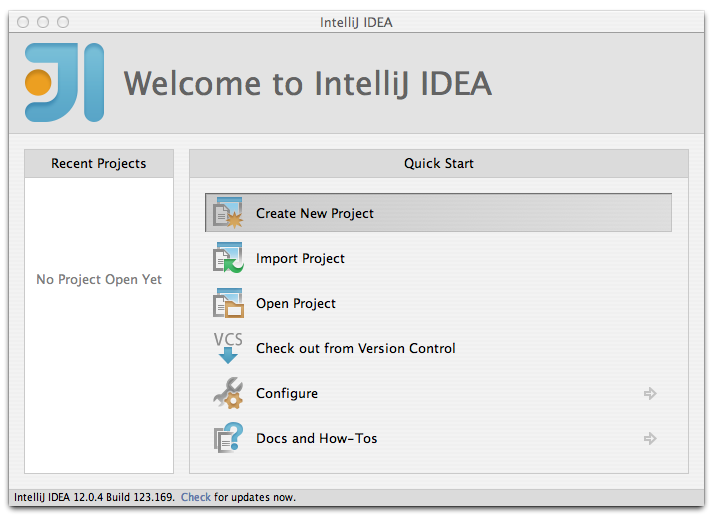The image size is (716, 522).
Task: Expand the Docs and How-Tos arrow
Action: [650, 438]
